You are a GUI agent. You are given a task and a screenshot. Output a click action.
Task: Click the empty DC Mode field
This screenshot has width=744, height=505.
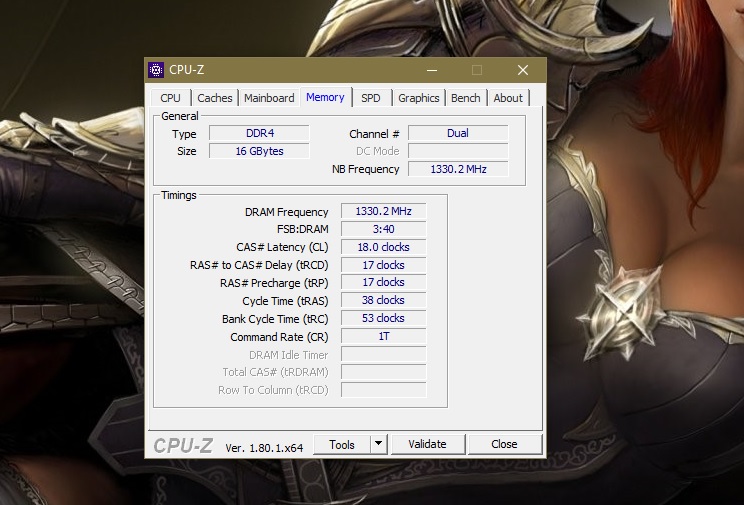tap(458, 151)
